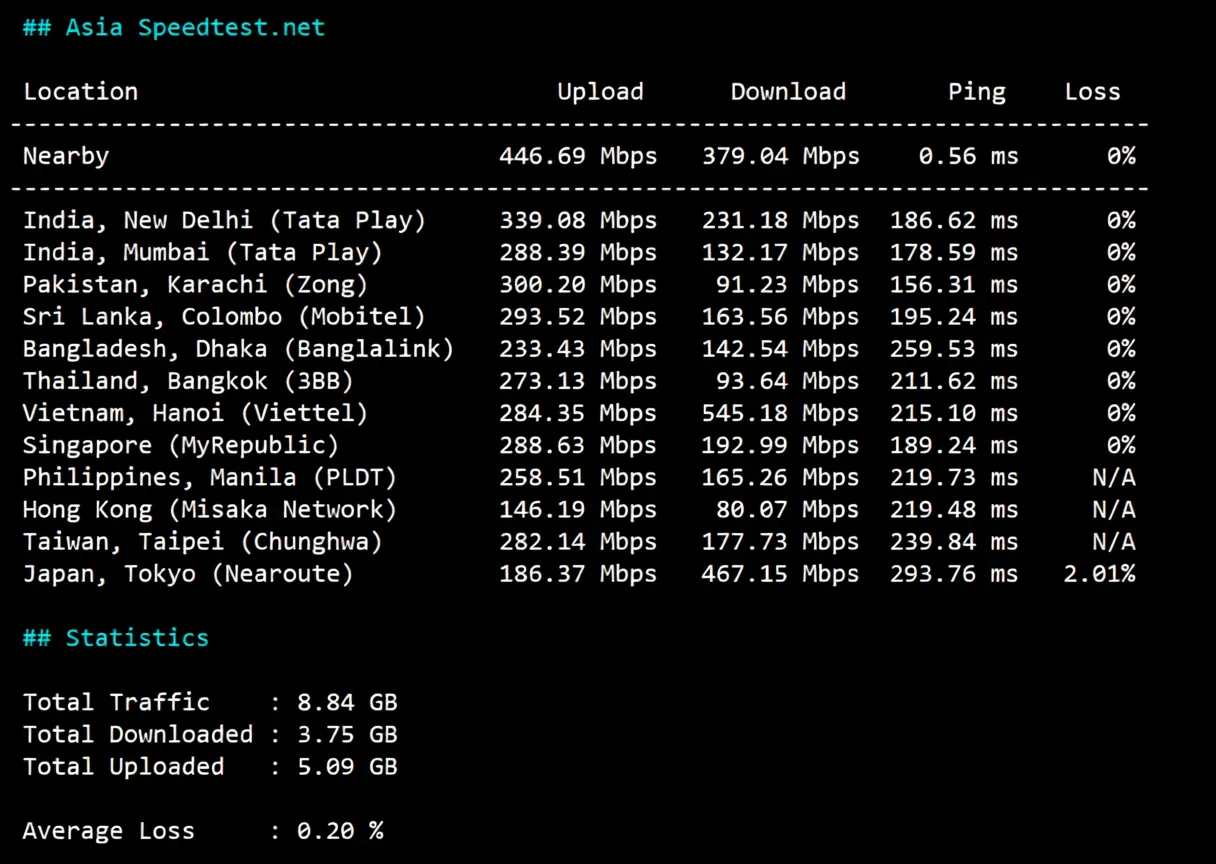Viewport: 1216px width, 864px height.
Task: Select Hong Kong ping 219.48 ms
Action: 954,510
